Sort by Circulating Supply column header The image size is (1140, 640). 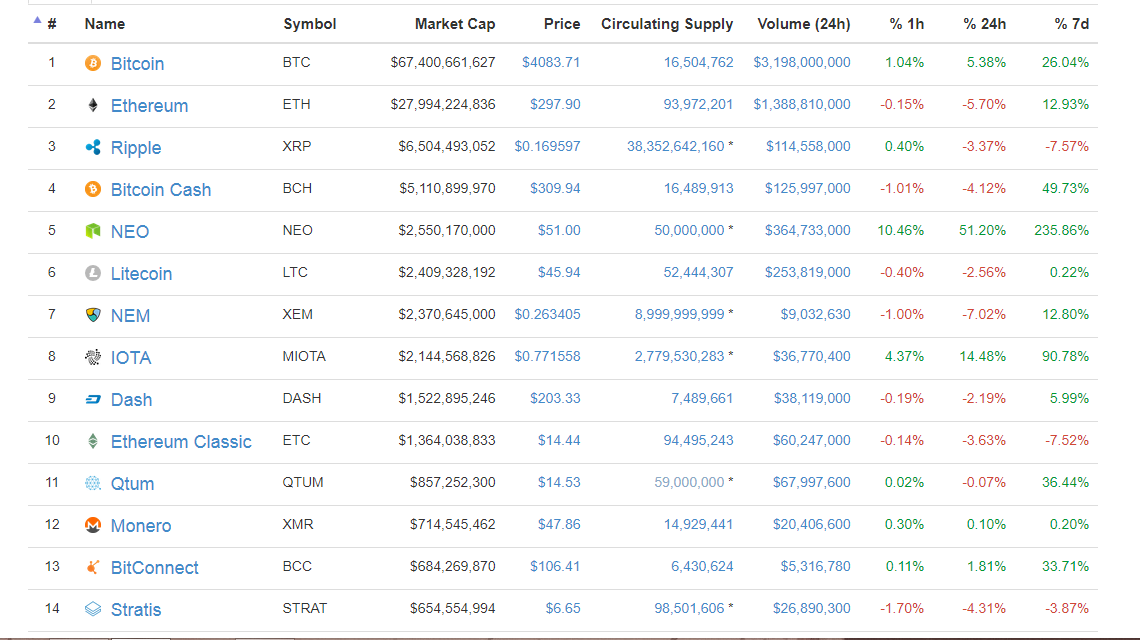click(x=667, y=24)
